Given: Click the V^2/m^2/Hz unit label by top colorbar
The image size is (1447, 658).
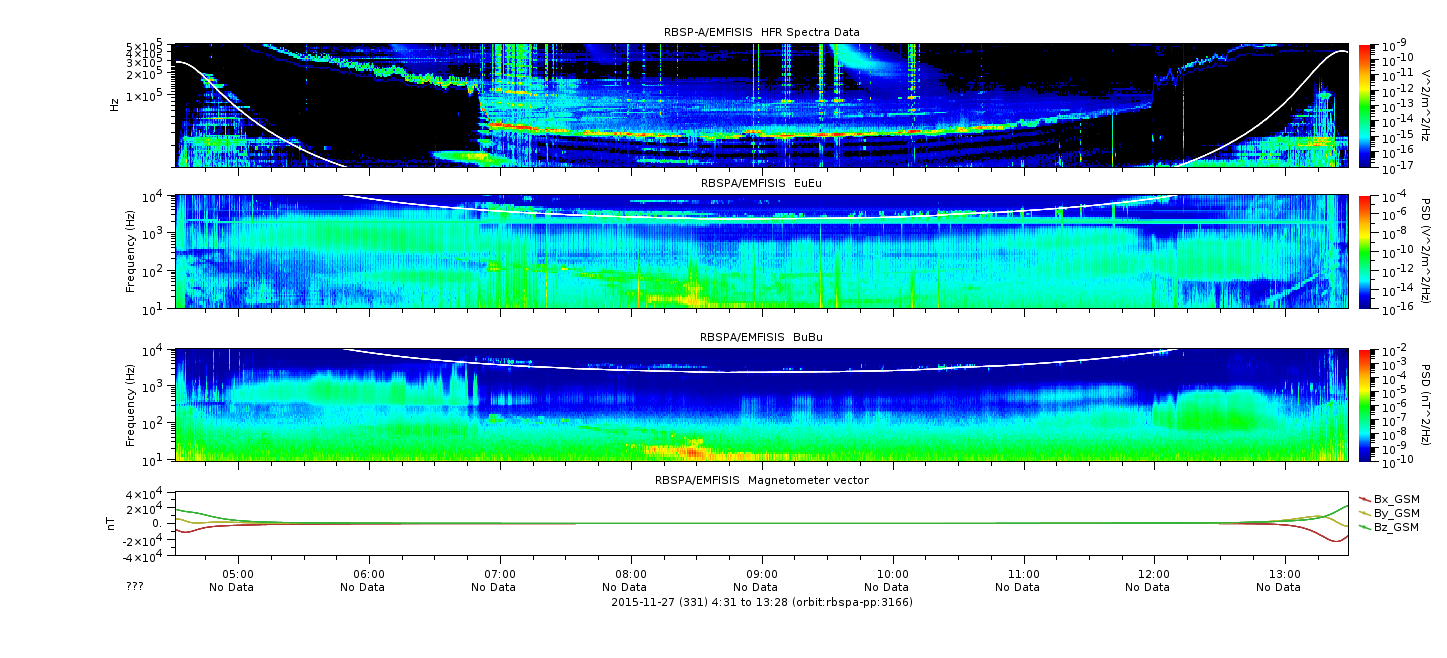Looking at the screenshot, I should (x=1424, y=105).
